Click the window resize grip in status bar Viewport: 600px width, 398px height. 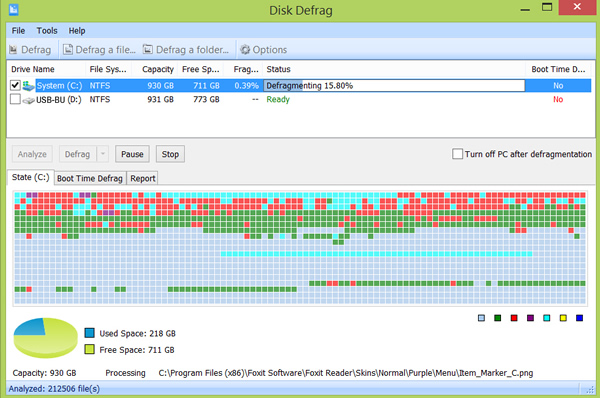point(590,390)
